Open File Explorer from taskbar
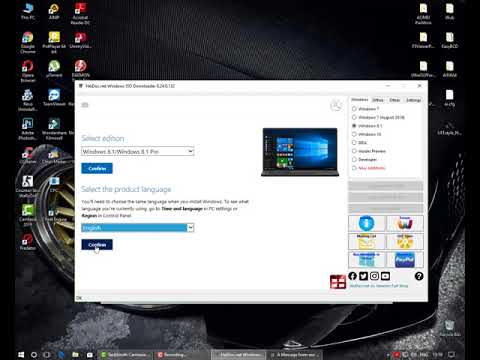The image size is (480, 360). coord(76,355)
